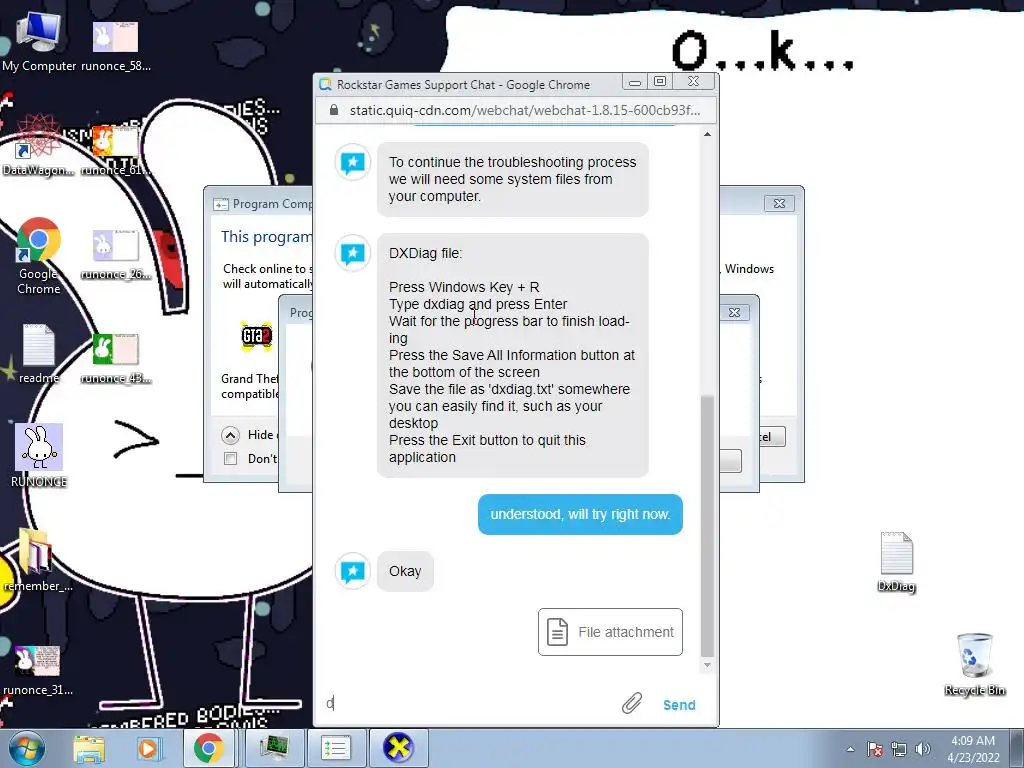Screen dimensions: 1024x768
Task: Click the network tray icon
Action: tap(899, 749)
